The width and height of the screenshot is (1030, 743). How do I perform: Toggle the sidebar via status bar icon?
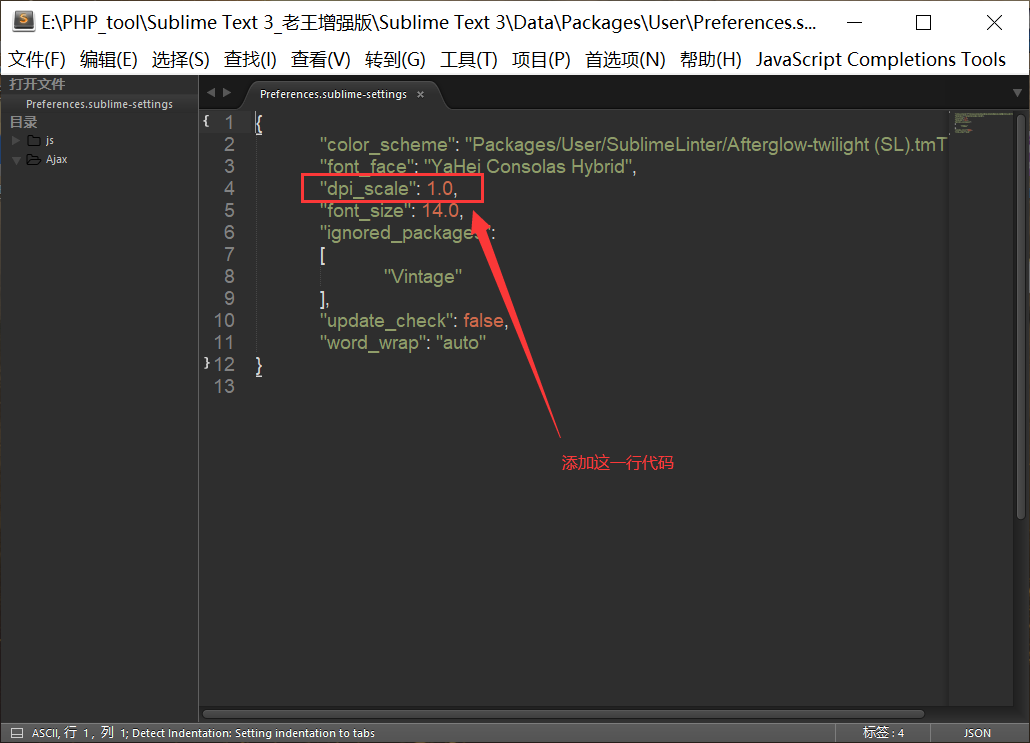(16, 733)
